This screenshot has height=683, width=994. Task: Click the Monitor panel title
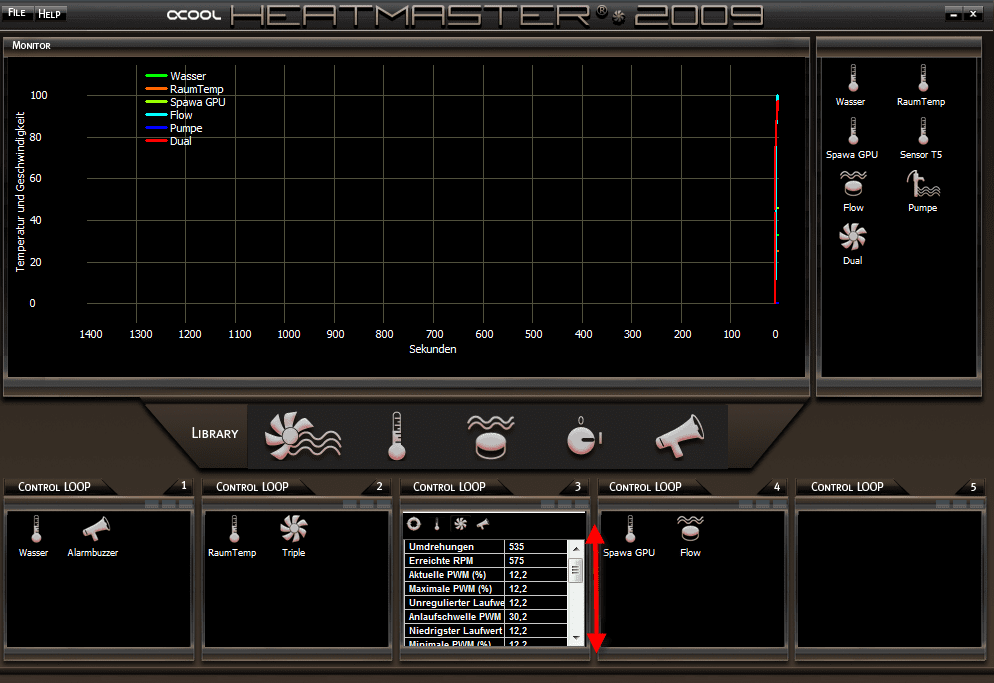(31, 46)
